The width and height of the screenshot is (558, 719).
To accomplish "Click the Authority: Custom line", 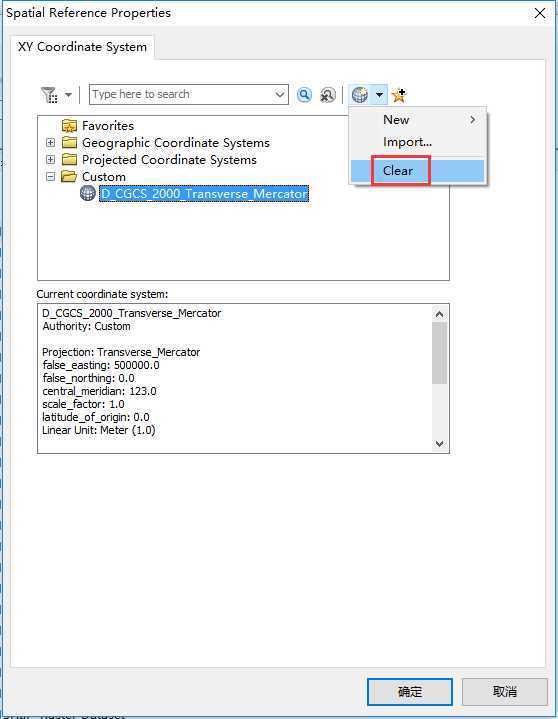I will (x=86, y=326).
